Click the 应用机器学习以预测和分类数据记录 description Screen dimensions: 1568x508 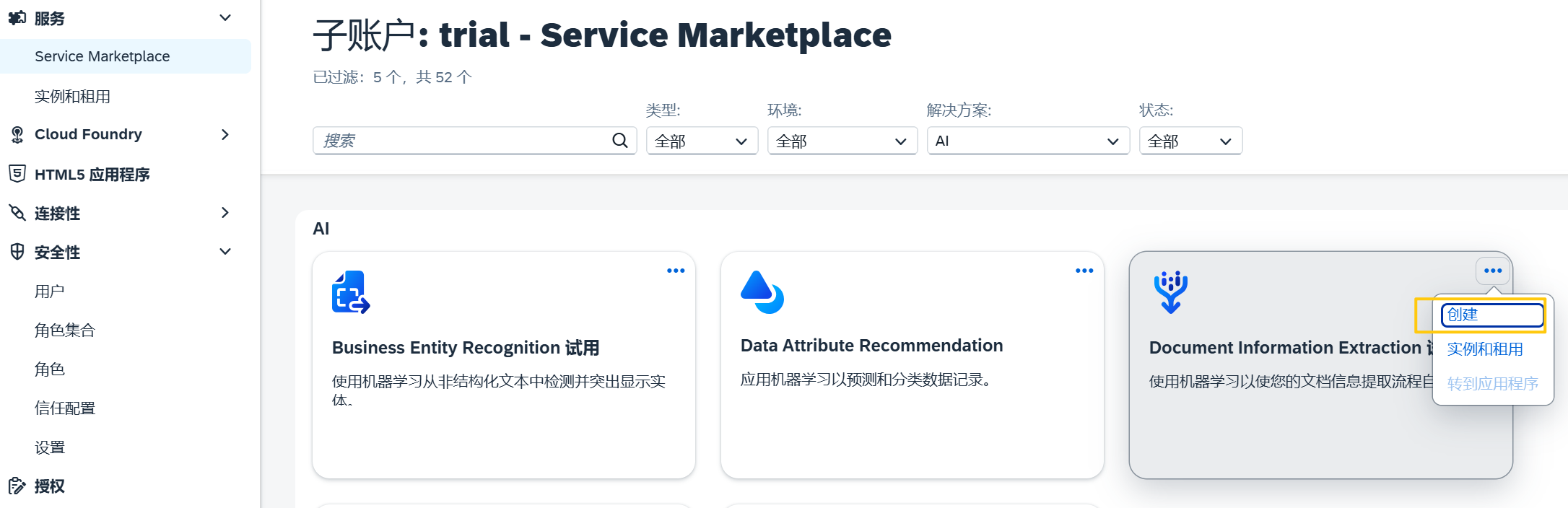(x=866, y=380)
